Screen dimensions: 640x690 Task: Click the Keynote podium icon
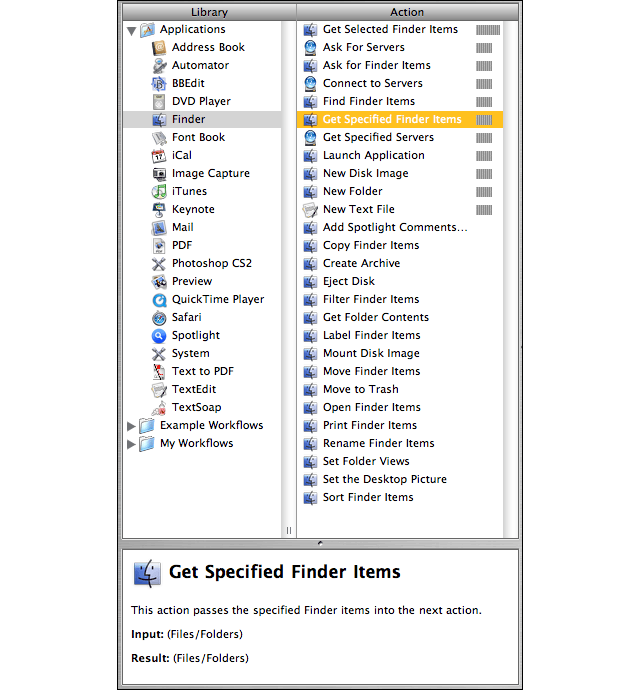(159, 209)
